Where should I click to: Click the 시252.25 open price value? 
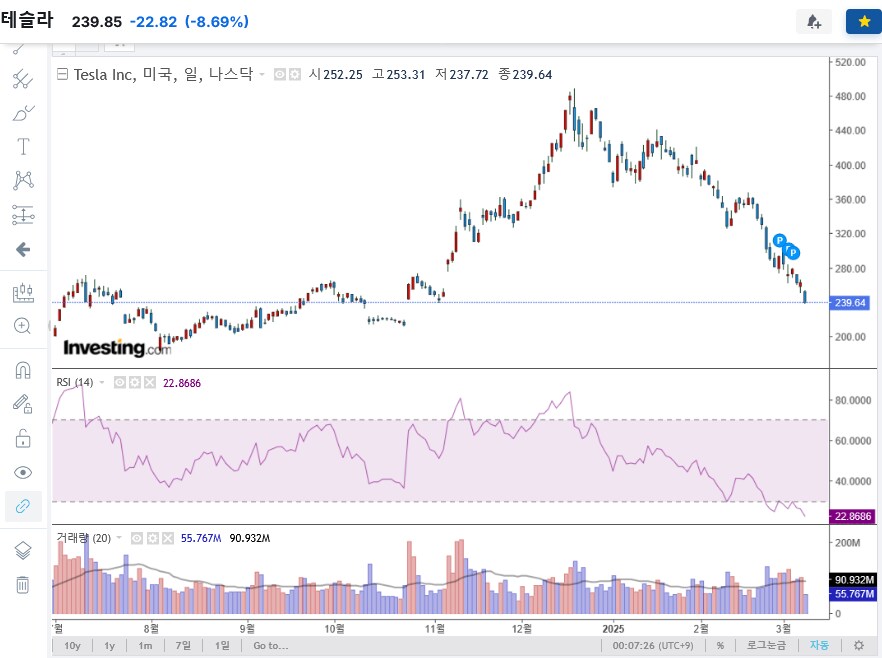pos(336,74)
